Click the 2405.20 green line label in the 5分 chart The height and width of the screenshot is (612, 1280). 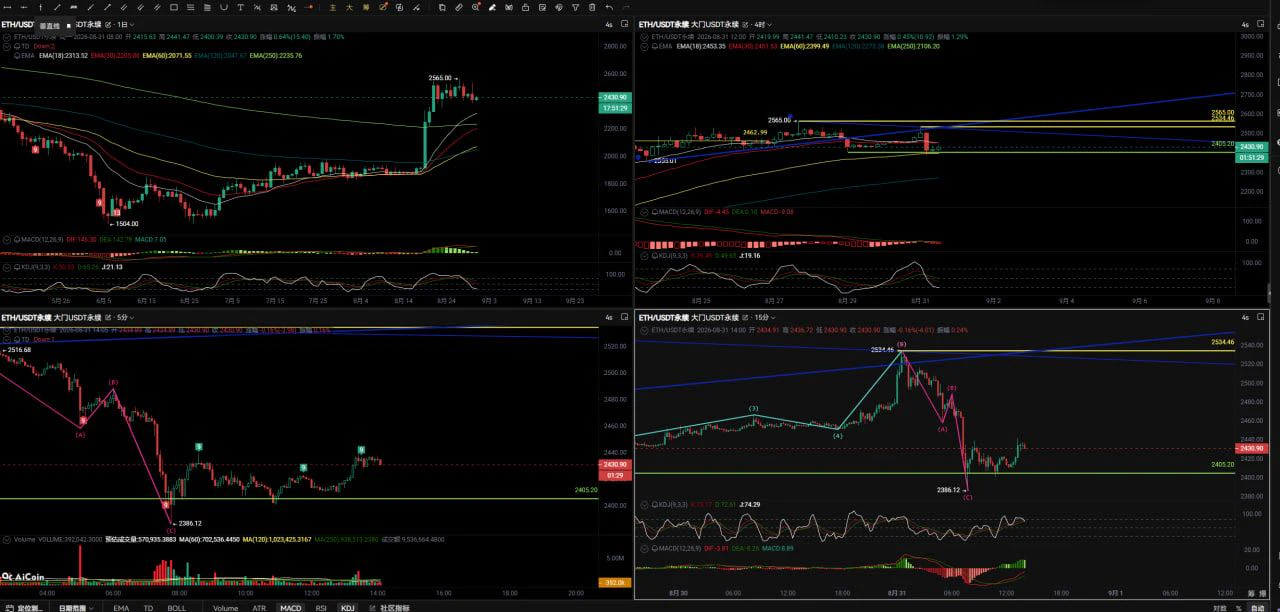[x=587, y=490]
